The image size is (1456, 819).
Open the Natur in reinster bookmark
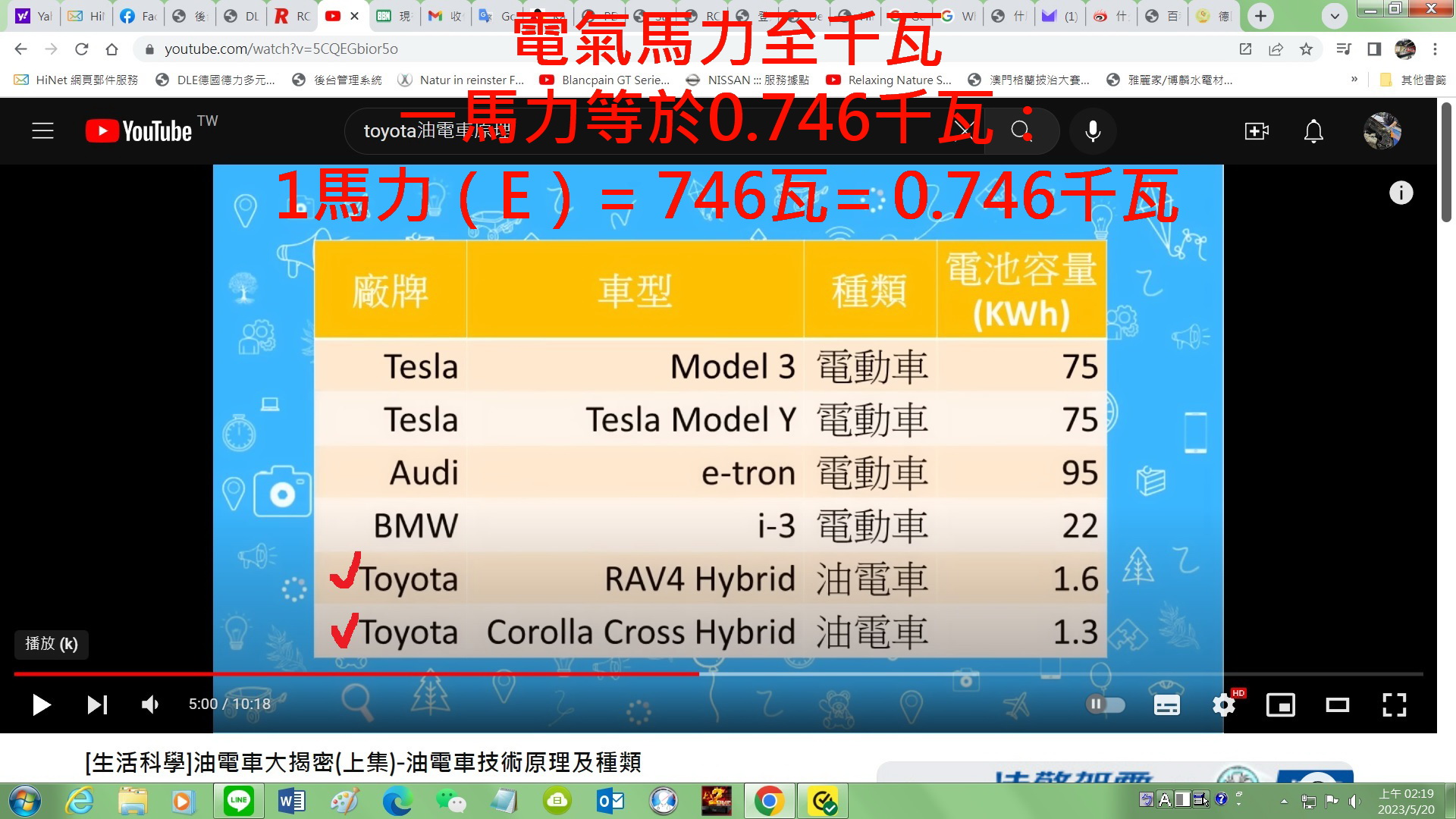[461, 80]
